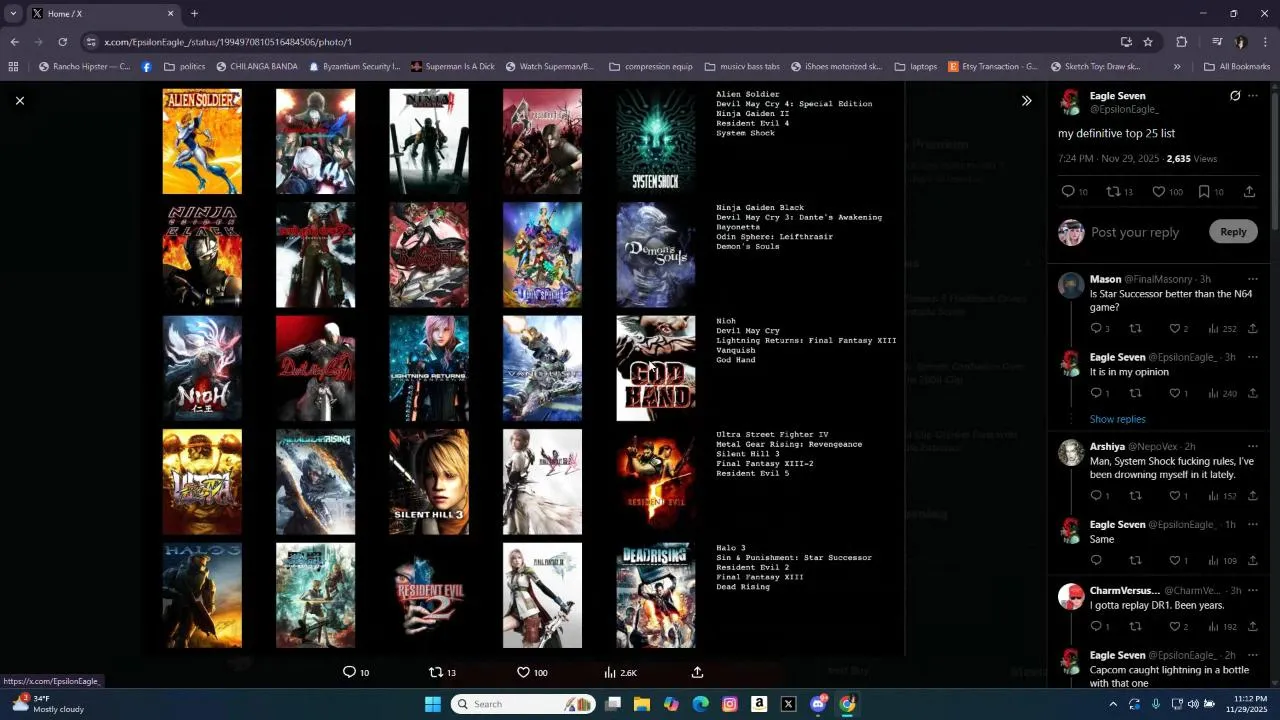The height and width of the screenshot is (720, 1280).
Task: Close the photo viewer with the X icon
Action: point(19,101)
